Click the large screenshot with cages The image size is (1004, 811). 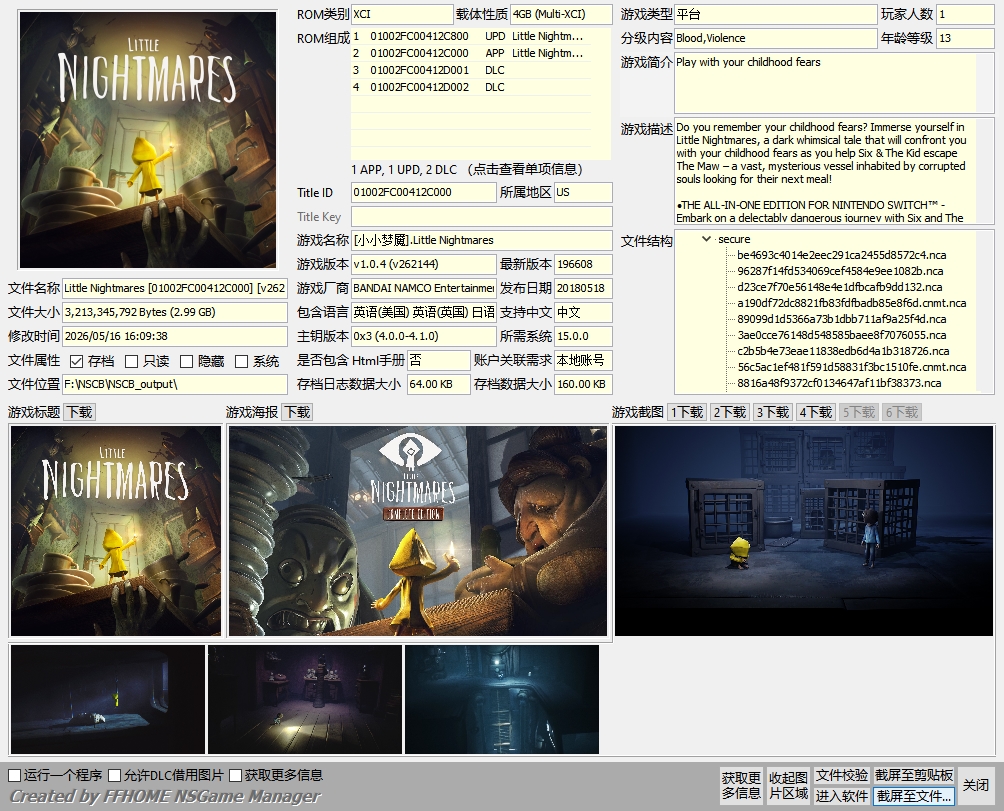tap(804, 531)
